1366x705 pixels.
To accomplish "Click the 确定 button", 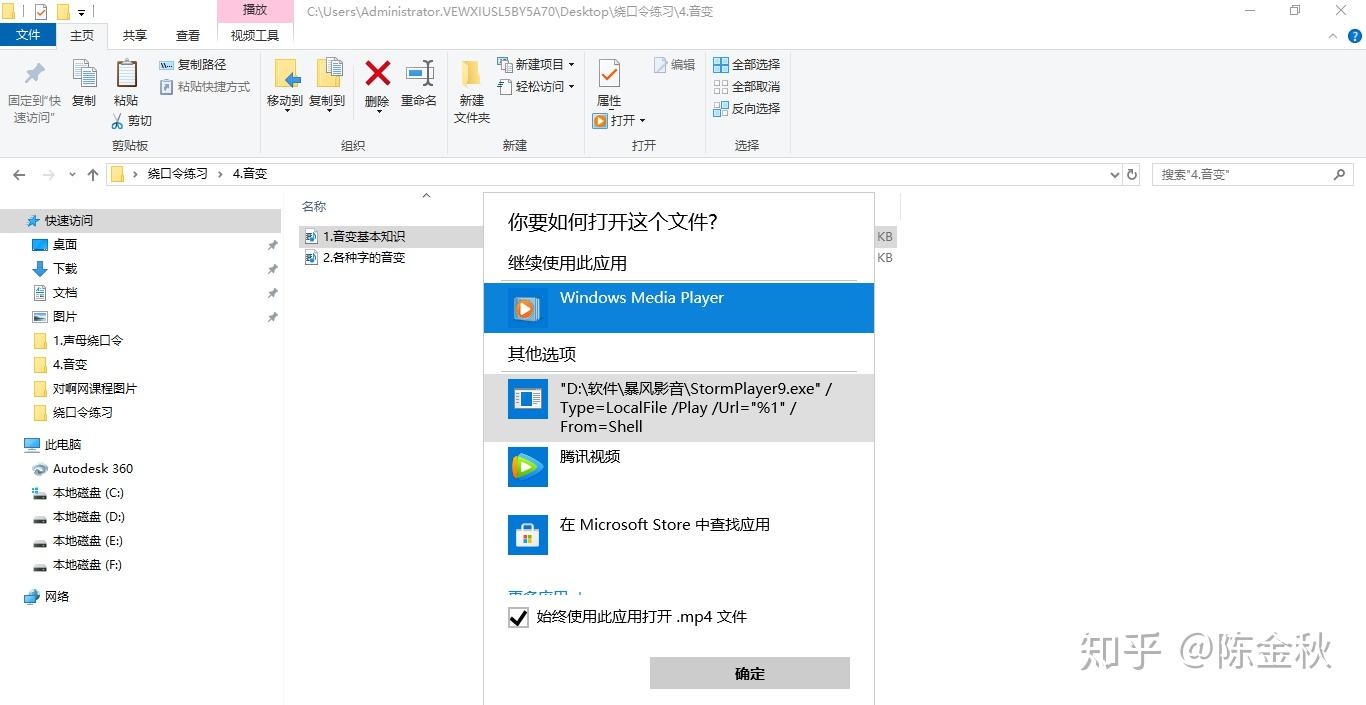I will coord(750,673).
